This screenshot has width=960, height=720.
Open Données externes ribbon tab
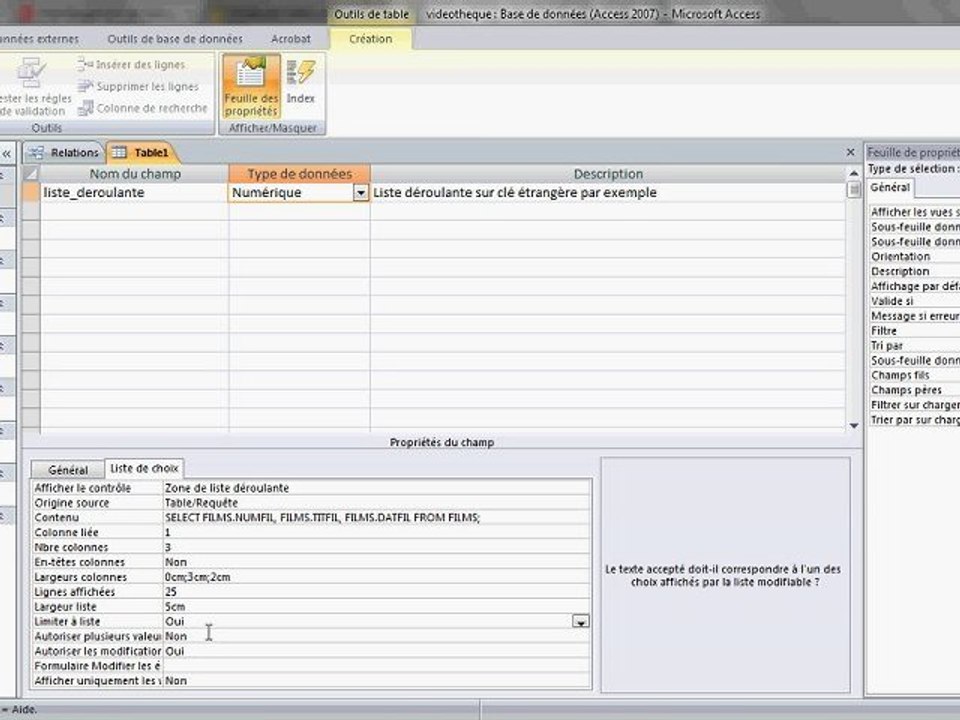pyautogui.click(x=40, y=39)
